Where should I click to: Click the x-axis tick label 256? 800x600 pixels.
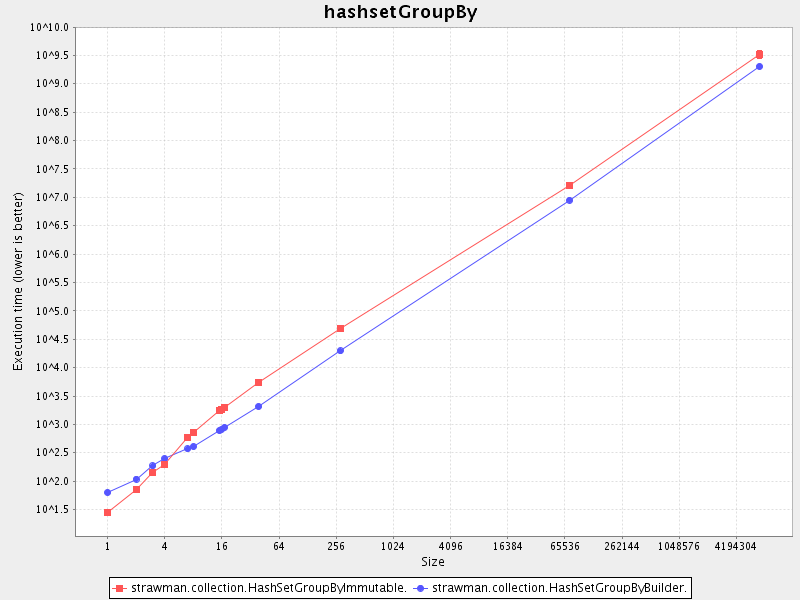coord(336,546)
